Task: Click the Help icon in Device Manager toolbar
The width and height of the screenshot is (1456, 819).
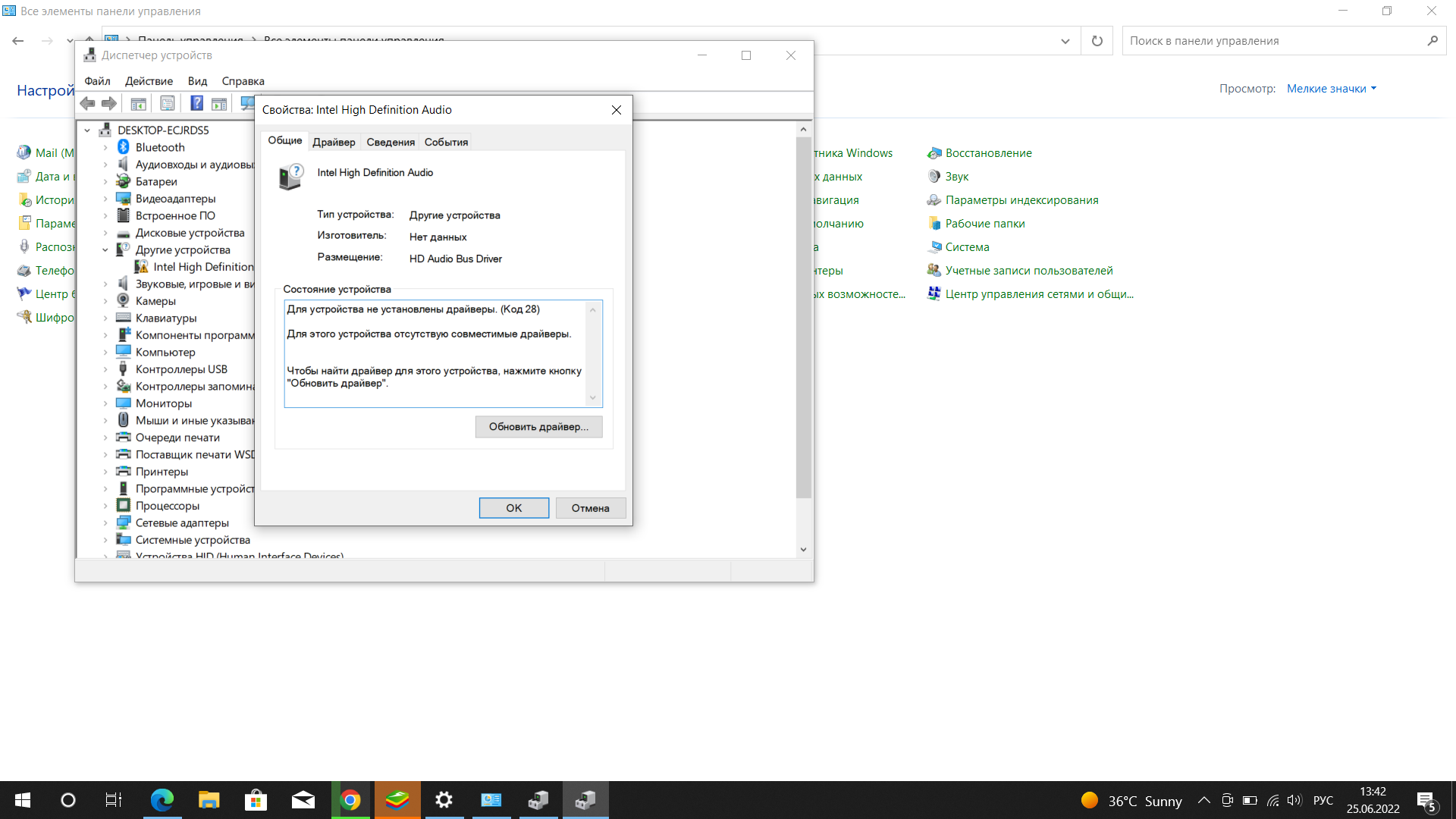Action: [196, 103]
